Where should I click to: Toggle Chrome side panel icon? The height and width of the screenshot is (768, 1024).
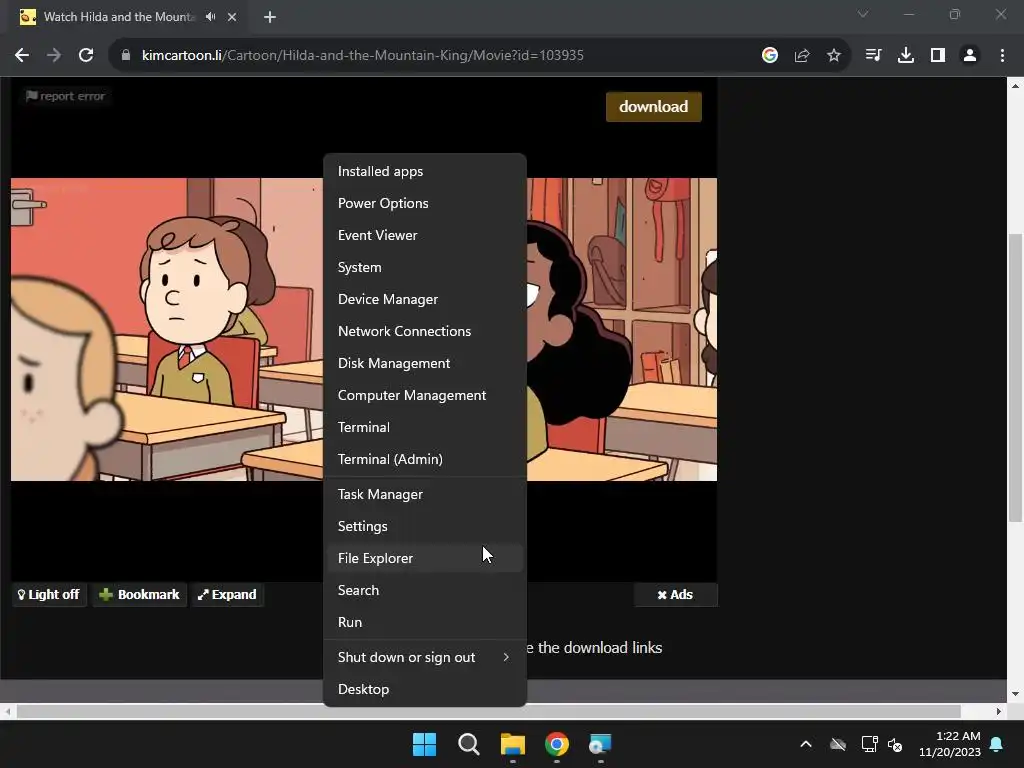pyautogui.click(x=938, y=56)
